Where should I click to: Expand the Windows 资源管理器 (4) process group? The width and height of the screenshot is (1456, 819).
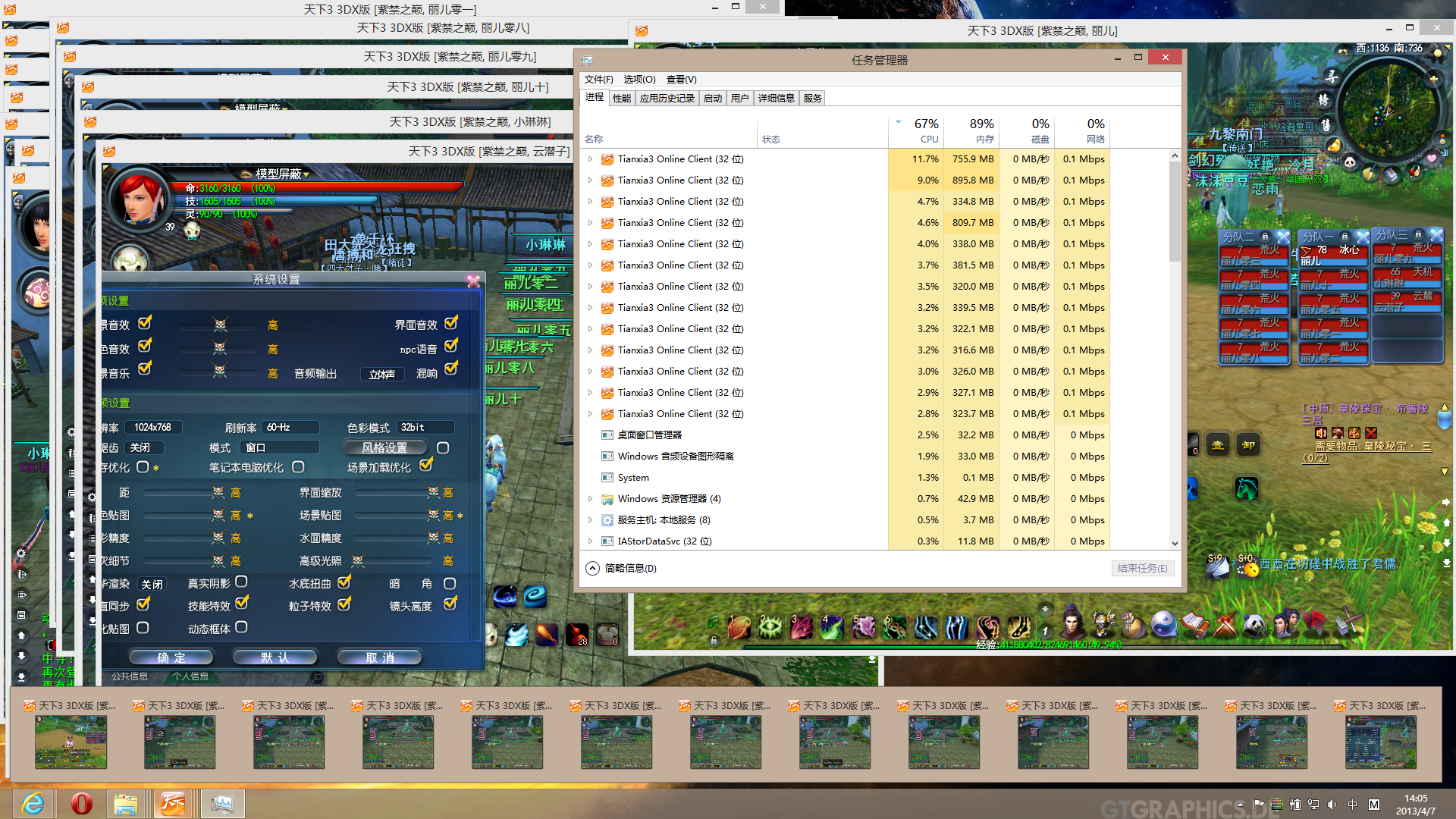pyautogui.click(x=590, y=499)
